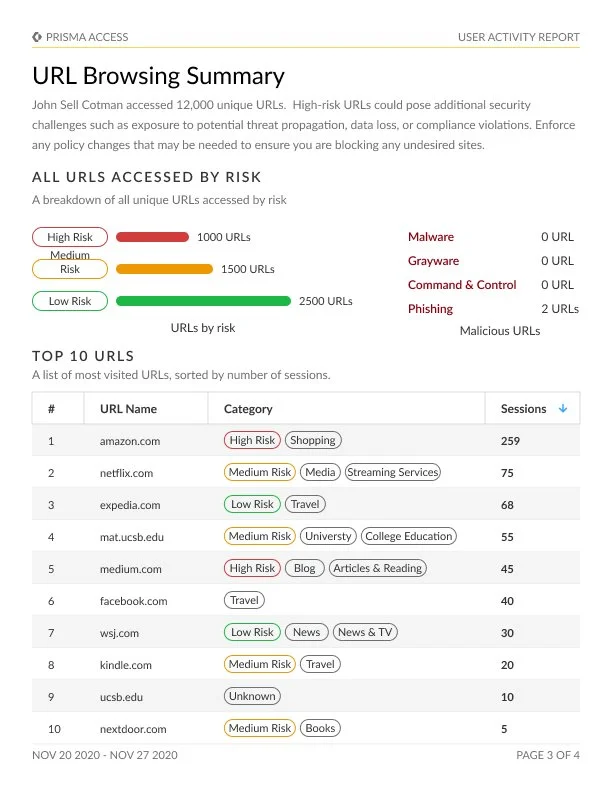Click the Articles & Reading tag

coord(378,568)
